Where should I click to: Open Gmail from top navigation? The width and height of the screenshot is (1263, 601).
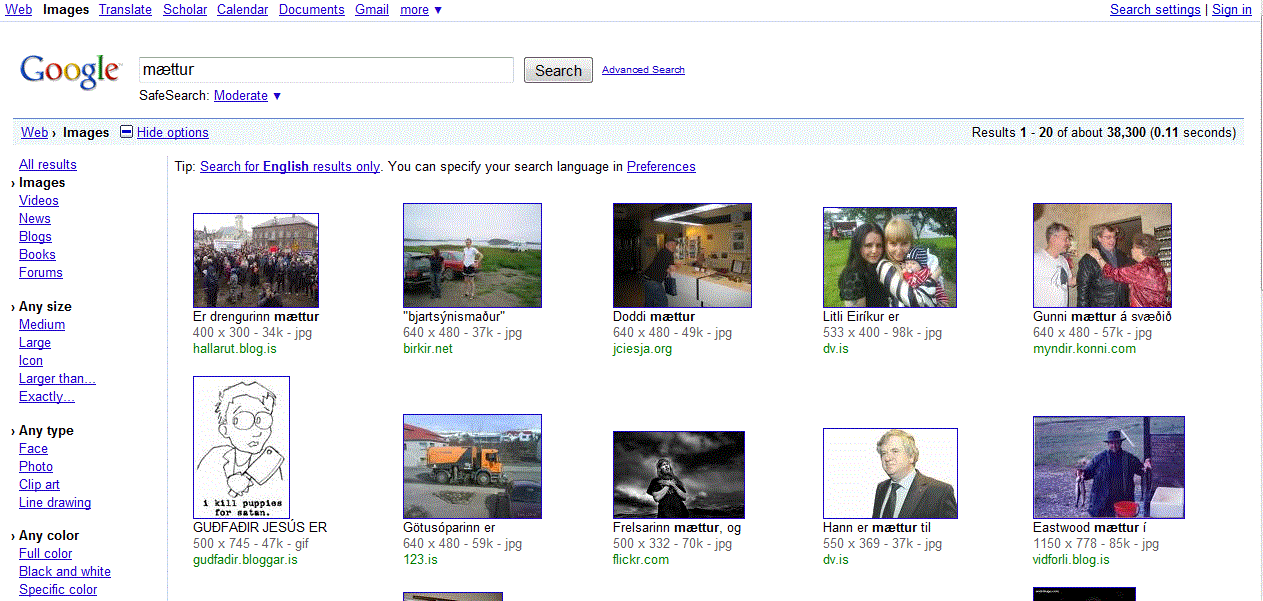pyautogui.click(x=372, y=10)
